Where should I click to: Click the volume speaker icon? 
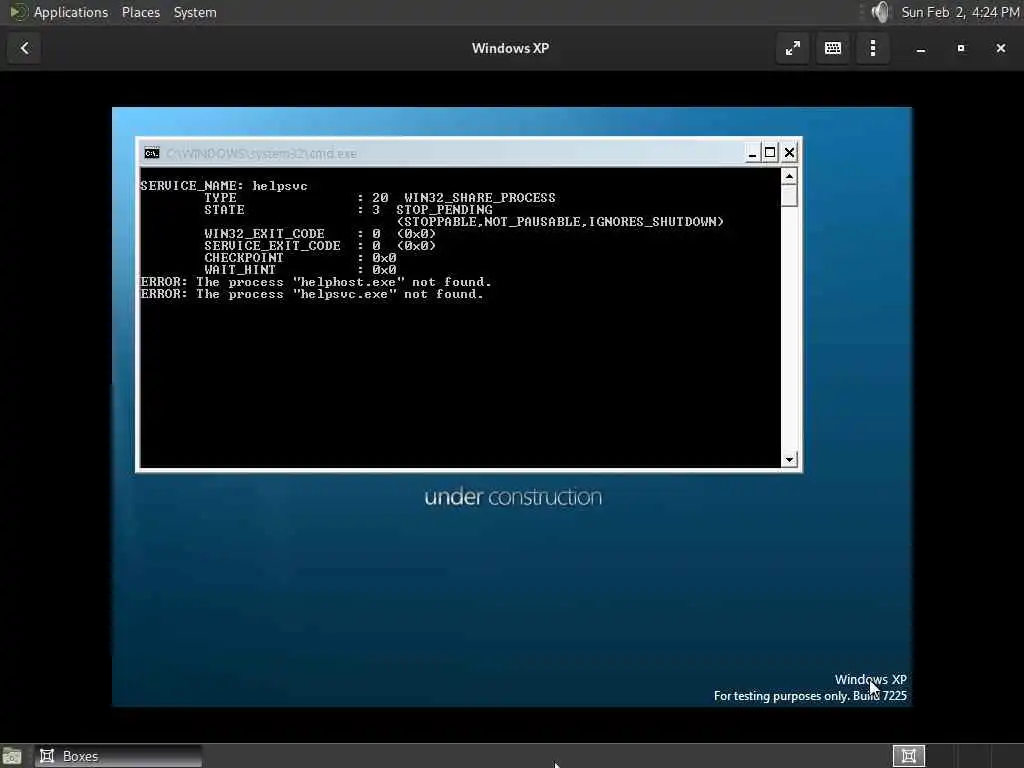pyautogui.click(x=880, y=12)
